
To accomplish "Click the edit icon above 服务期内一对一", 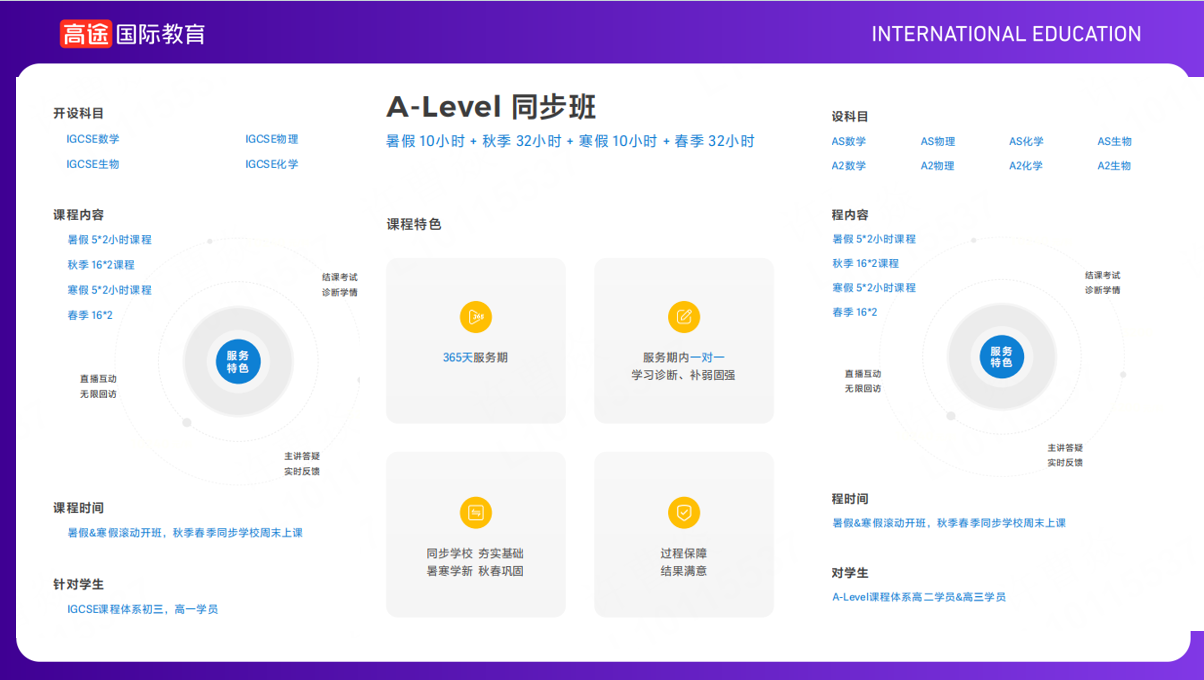I will click(x=684, y=317).
